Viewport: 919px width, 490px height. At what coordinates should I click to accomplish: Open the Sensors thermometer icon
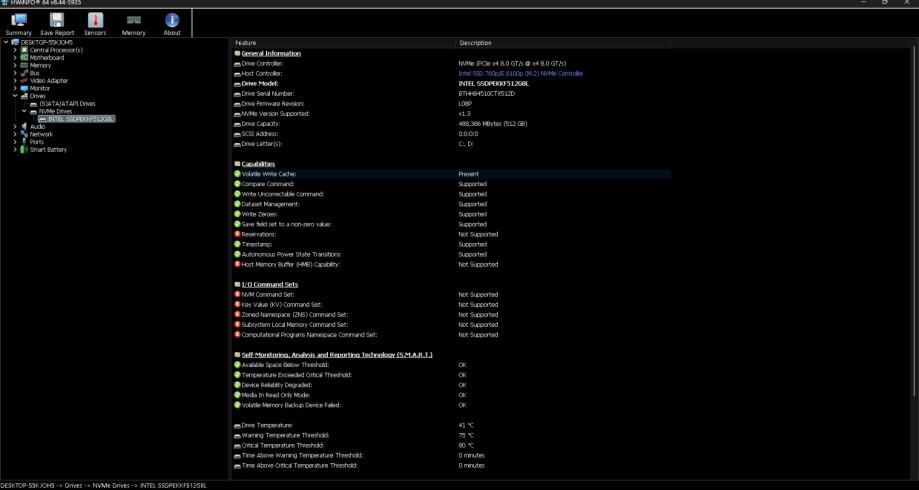pyautogui.click(x=96, y=22)
